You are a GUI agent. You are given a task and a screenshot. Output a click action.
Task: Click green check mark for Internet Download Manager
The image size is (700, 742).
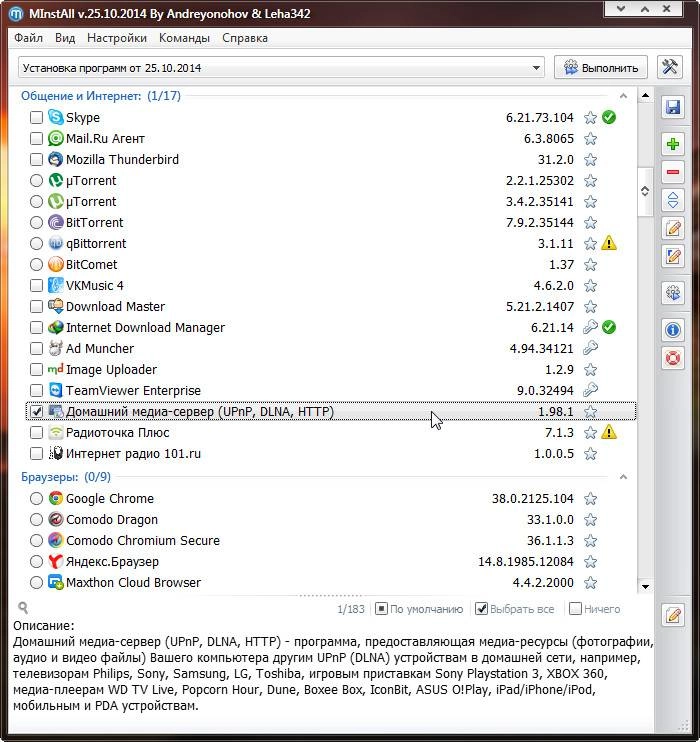point(609,327)
